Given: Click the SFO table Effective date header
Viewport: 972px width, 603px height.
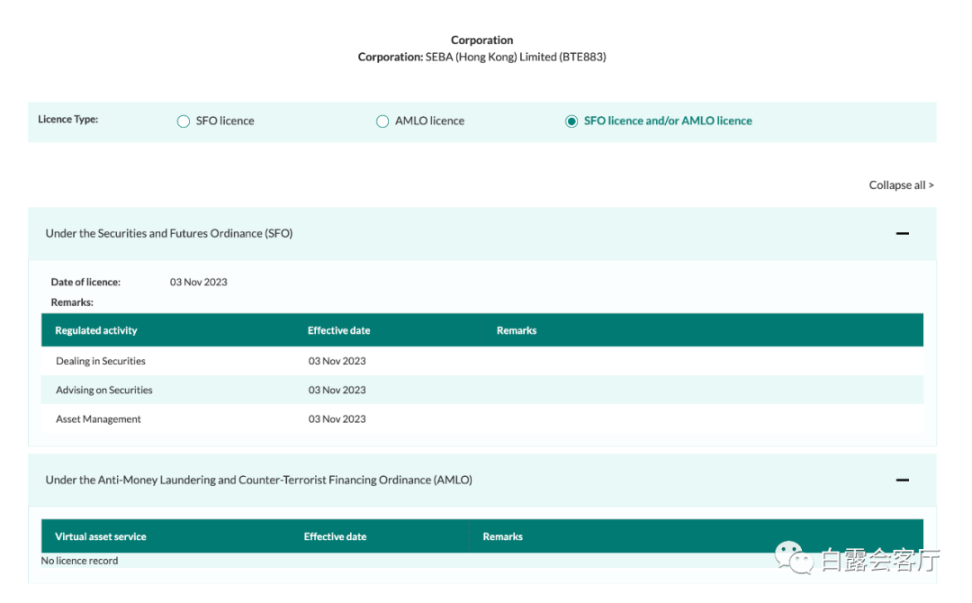Looking at the screenshot, I should [338, 330].
